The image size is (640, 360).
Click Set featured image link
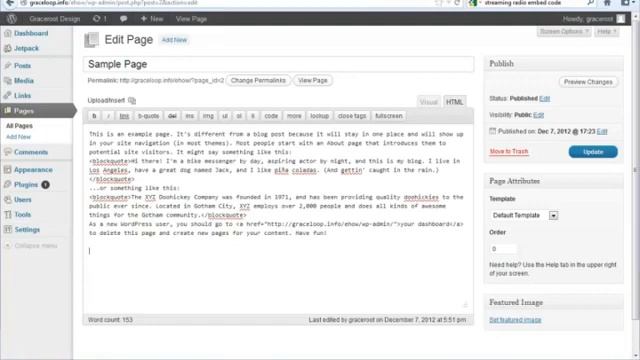tap(515, 320)
